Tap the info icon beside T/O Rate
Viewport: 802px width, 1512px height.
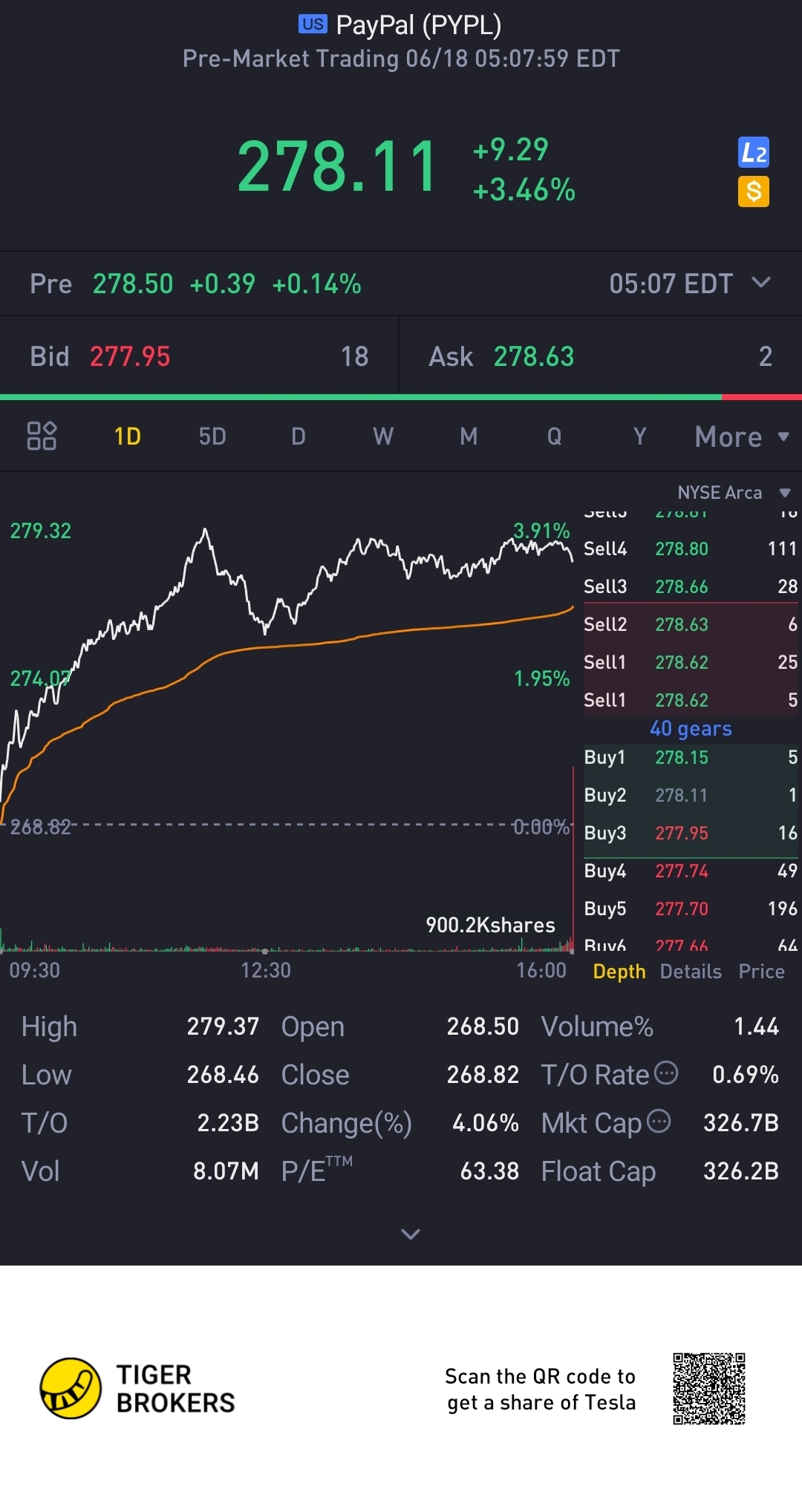point(666,1073)
